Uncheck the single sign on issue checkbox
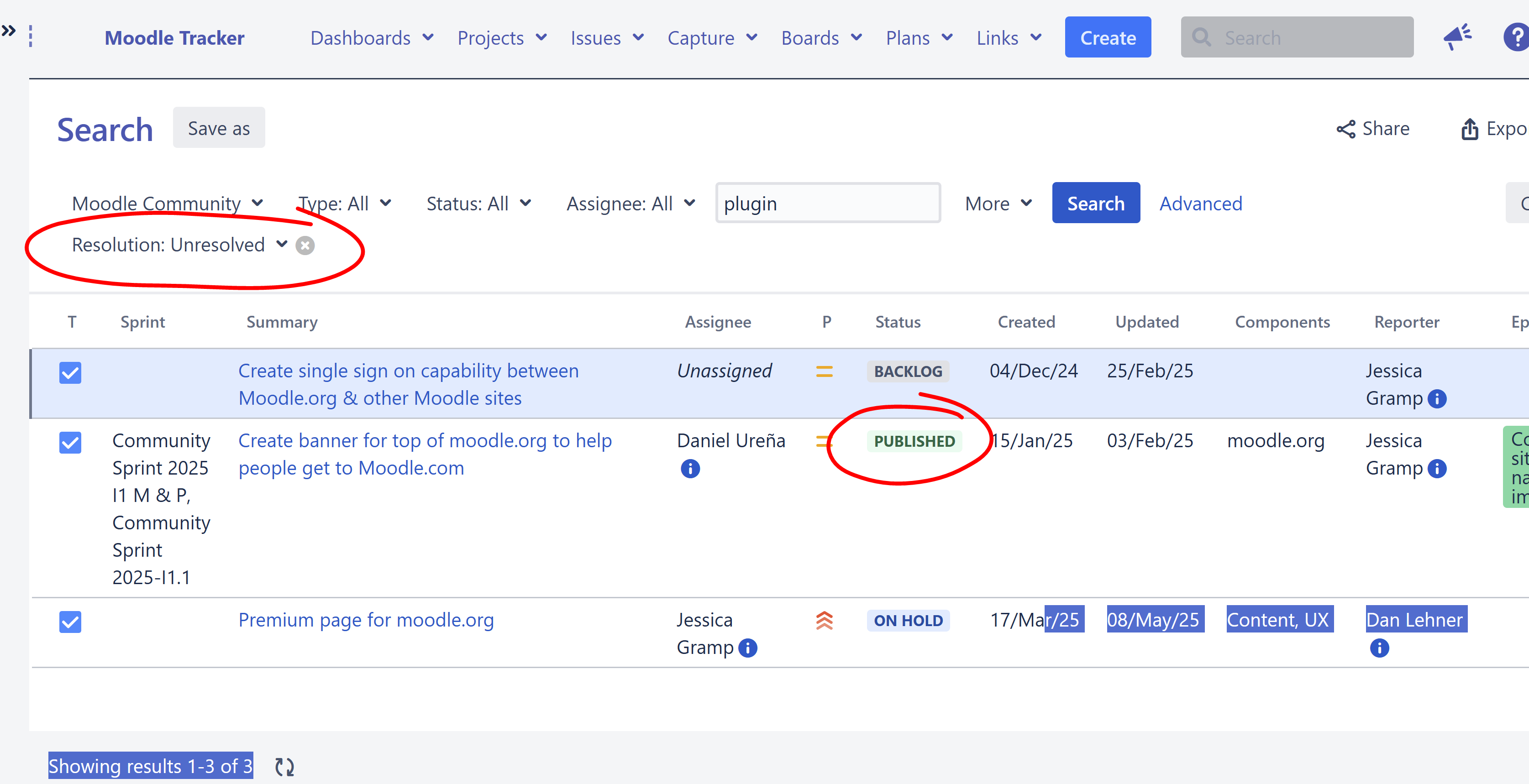Viewport: 1529px width, 784px height. [70, 373]
